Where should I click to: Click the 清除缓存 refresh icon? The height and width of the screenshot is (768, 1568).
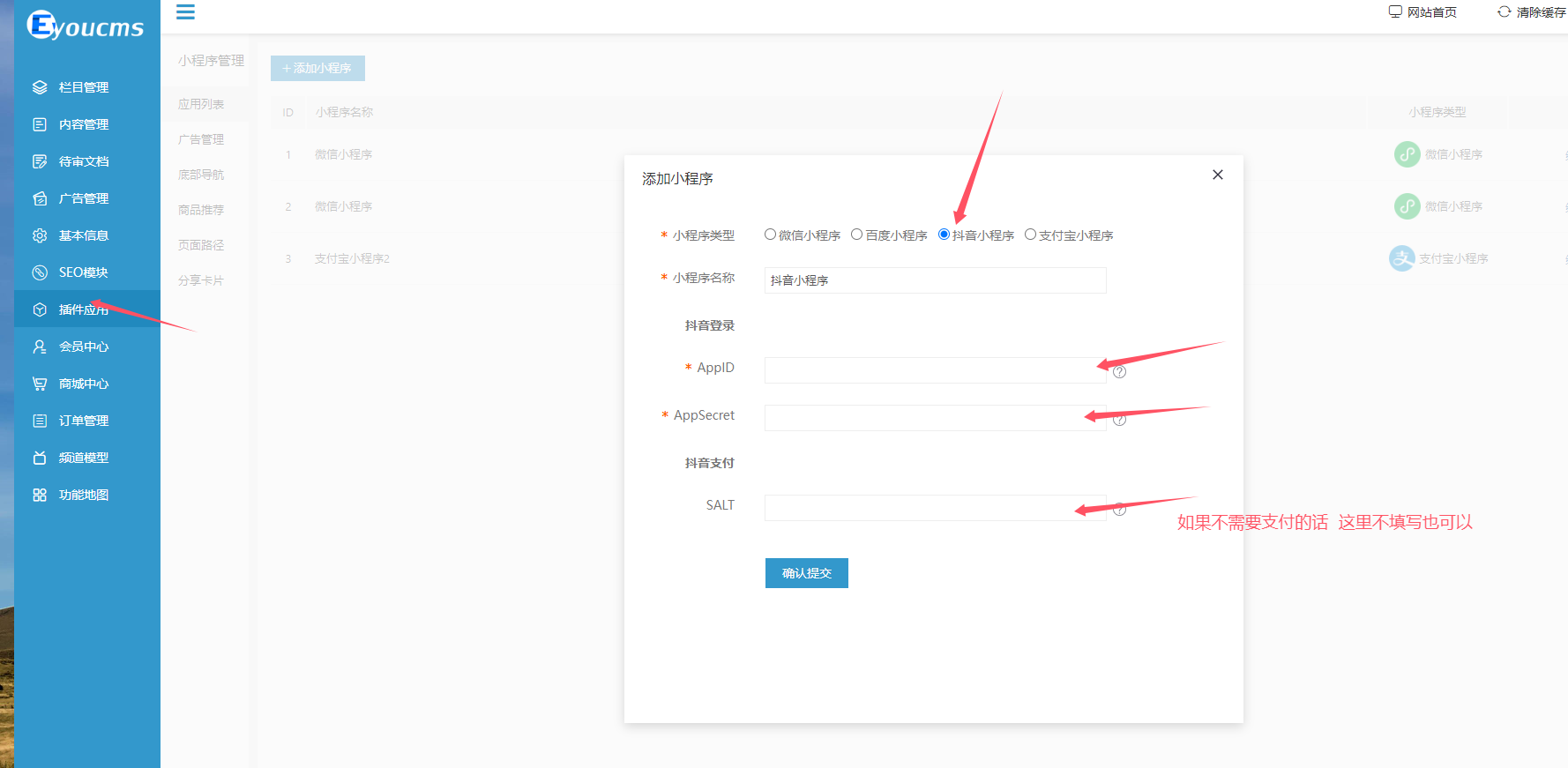pos(1505,11)
